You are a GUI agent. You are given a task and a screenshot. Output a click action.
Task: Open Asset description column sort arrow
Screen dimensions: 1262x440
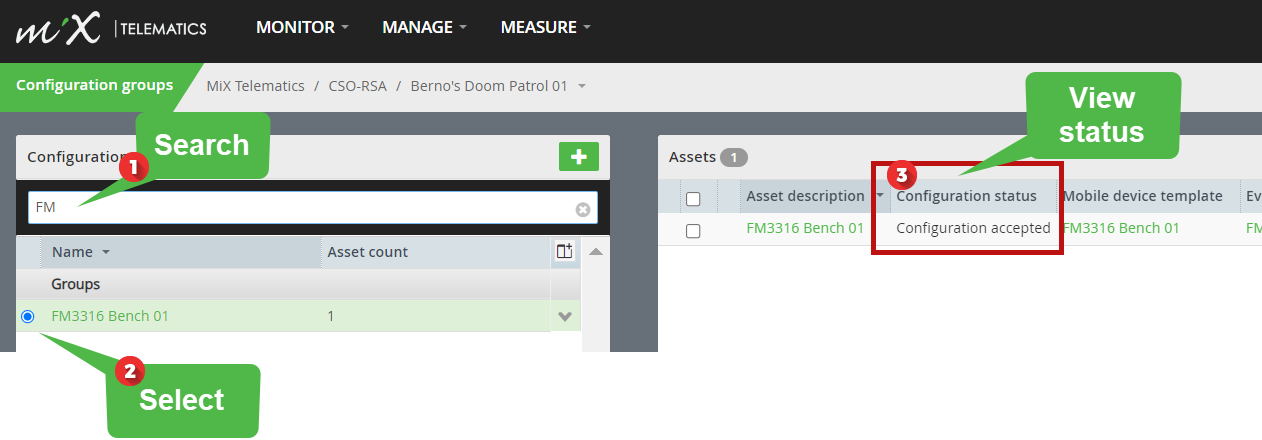[x=880, y=196]
